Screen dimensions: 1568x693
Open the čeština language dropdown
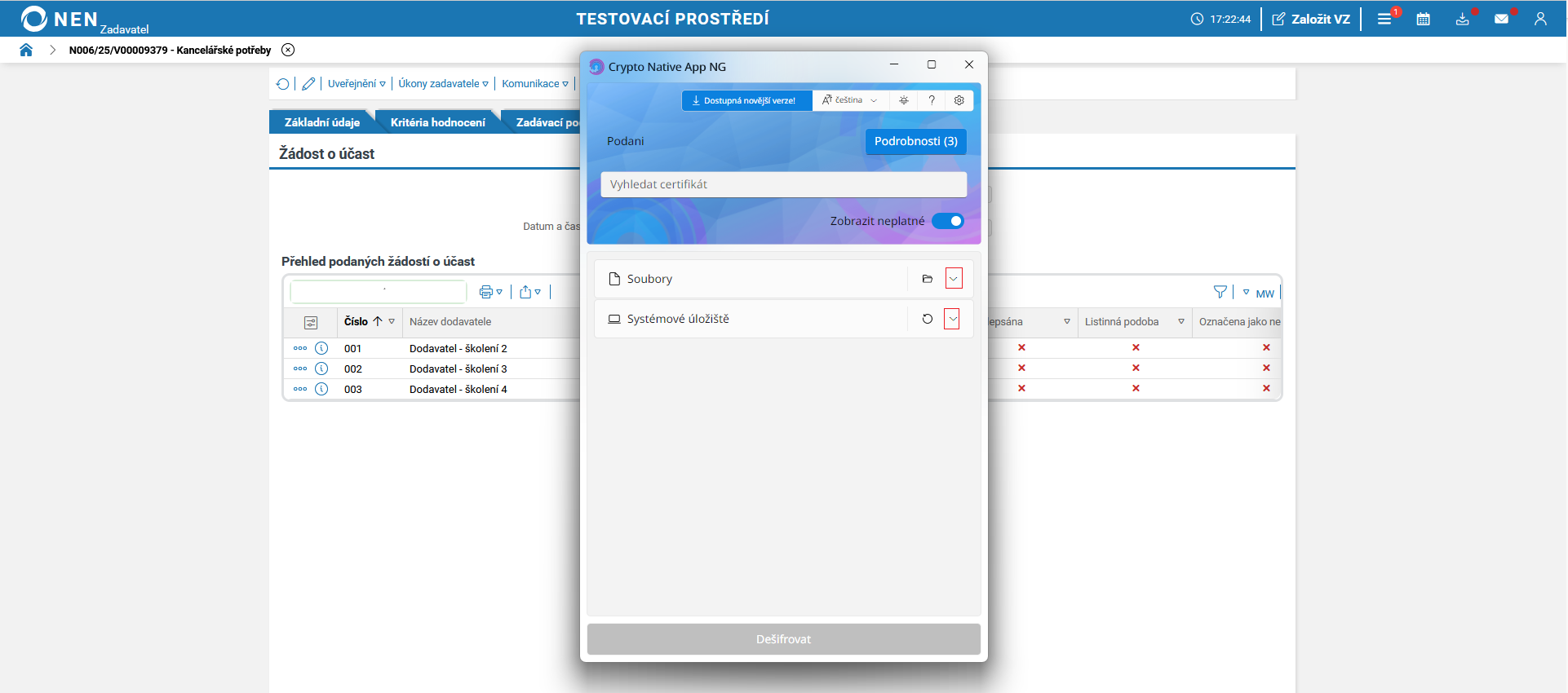tap(850, 100)
